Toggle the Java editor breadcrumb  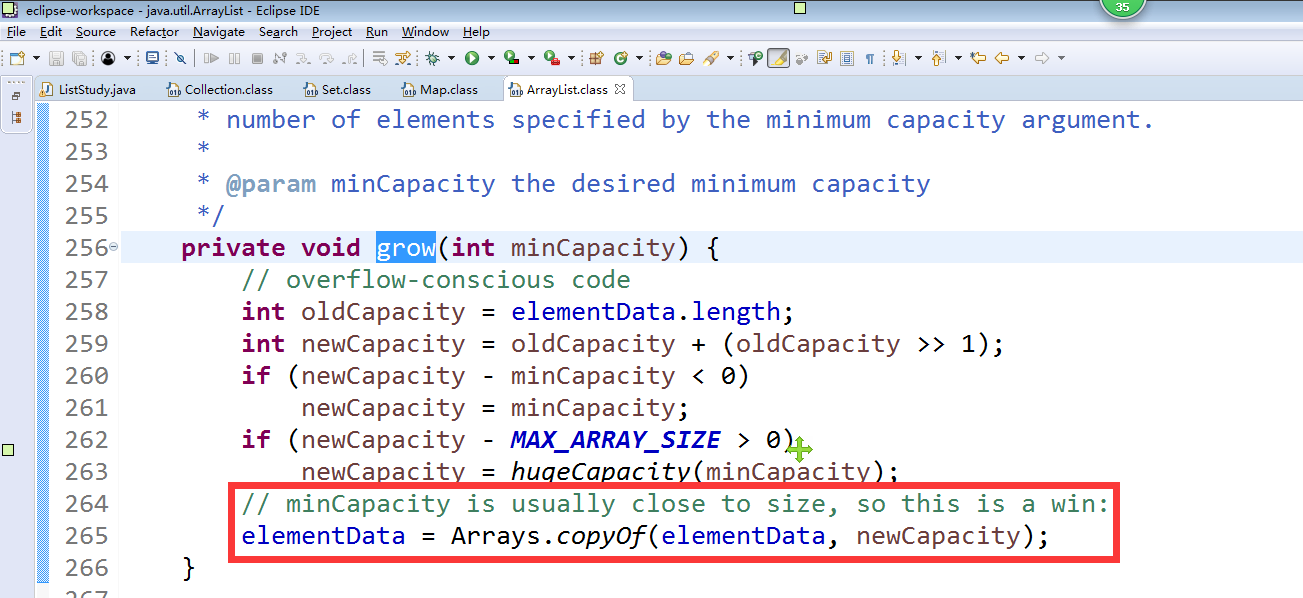click(x=755, y=58)
